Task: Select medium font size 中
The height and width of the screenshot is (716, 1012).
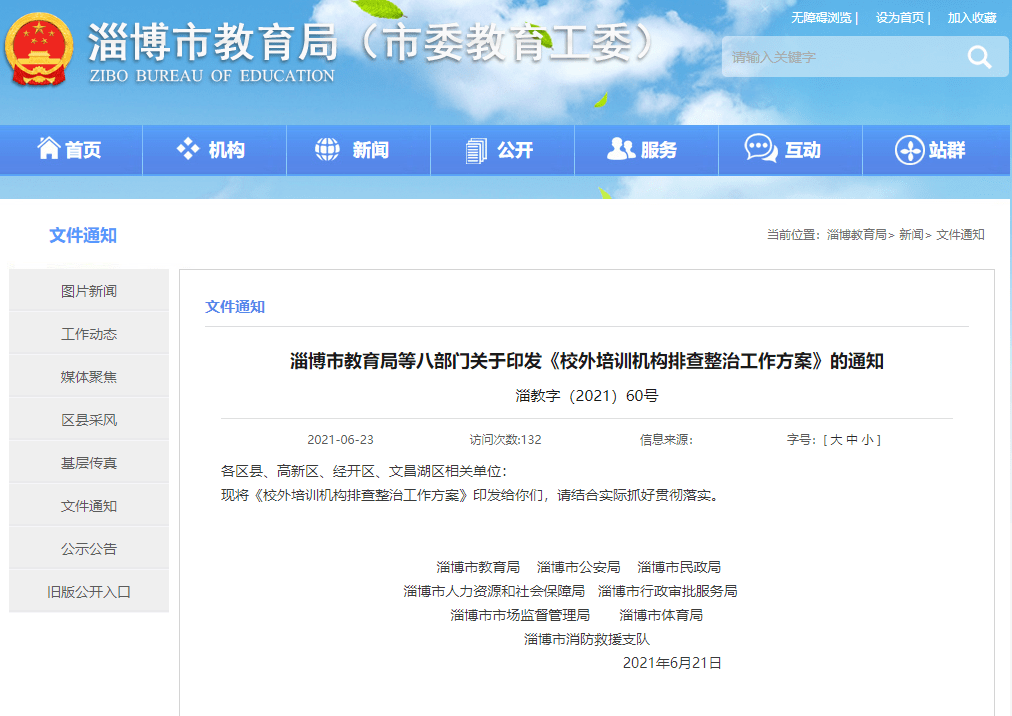Action: pyautogui.click(x=852, y=440)
